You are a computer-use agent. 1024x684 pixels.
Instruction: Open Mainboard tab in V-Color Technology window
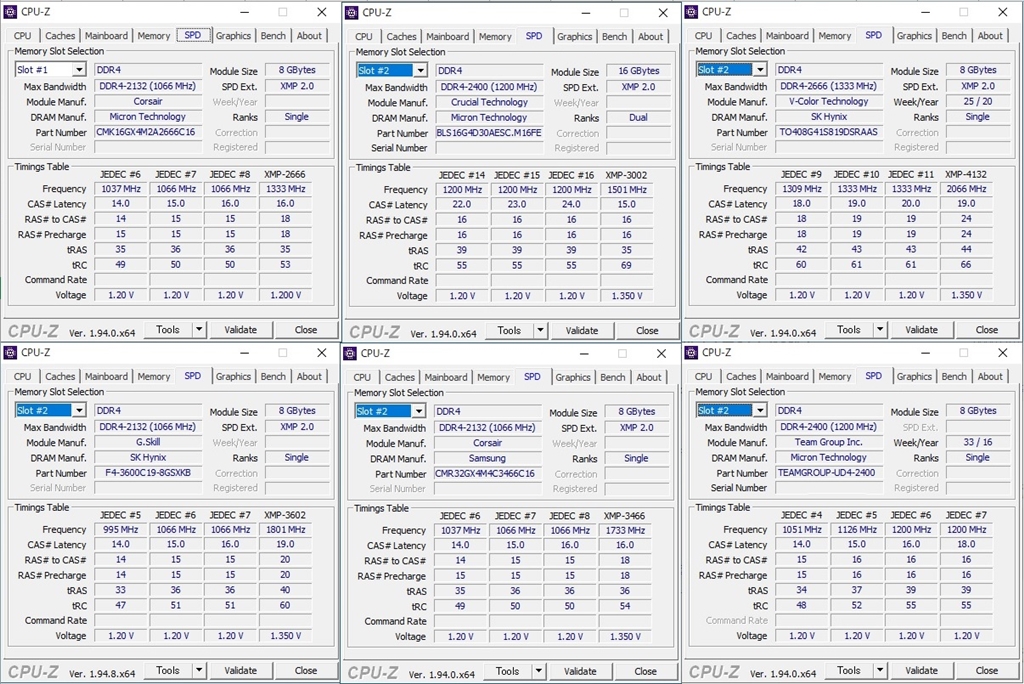787,36
